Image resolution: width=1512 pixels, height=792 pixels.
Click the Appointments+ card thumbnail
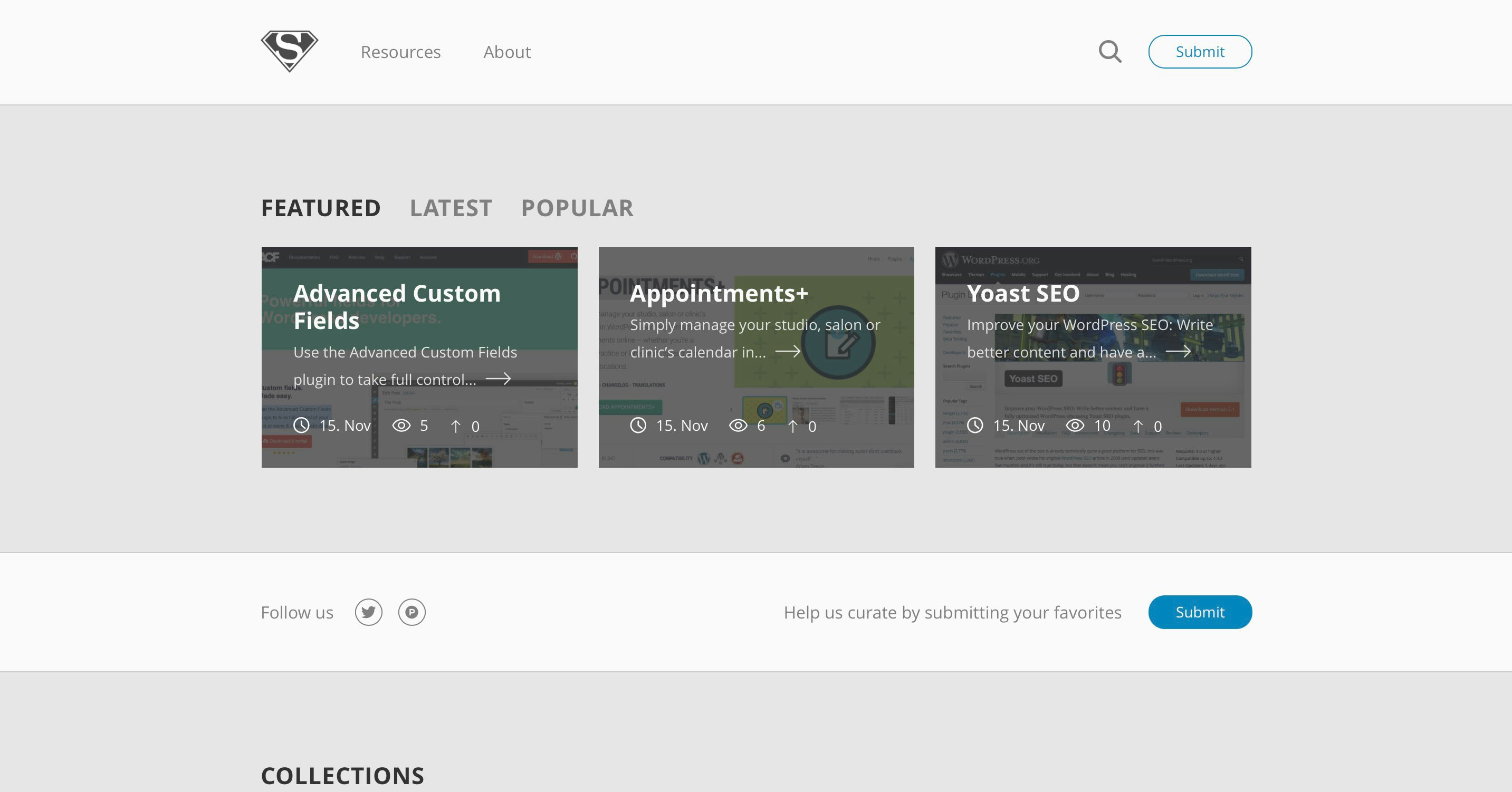click(x=756, y=356)
